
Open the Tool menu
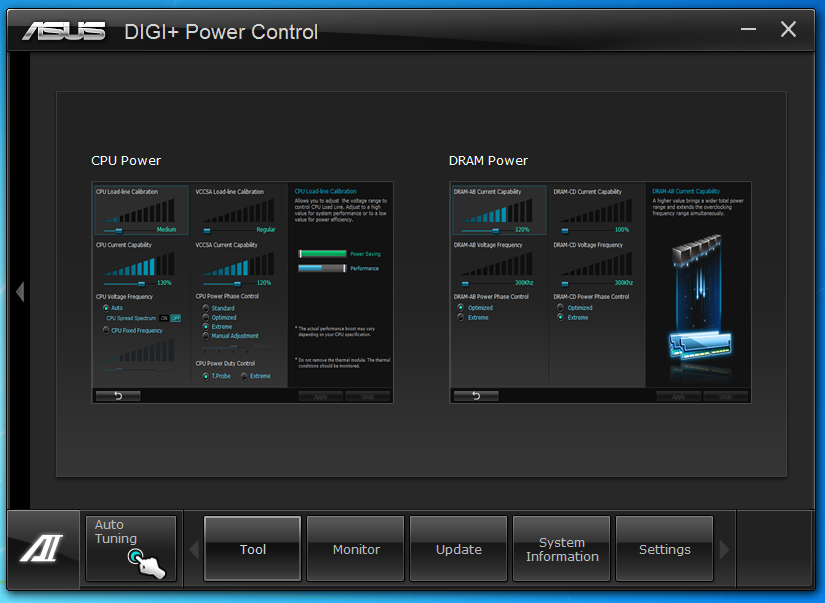click(x=253, y=549)
